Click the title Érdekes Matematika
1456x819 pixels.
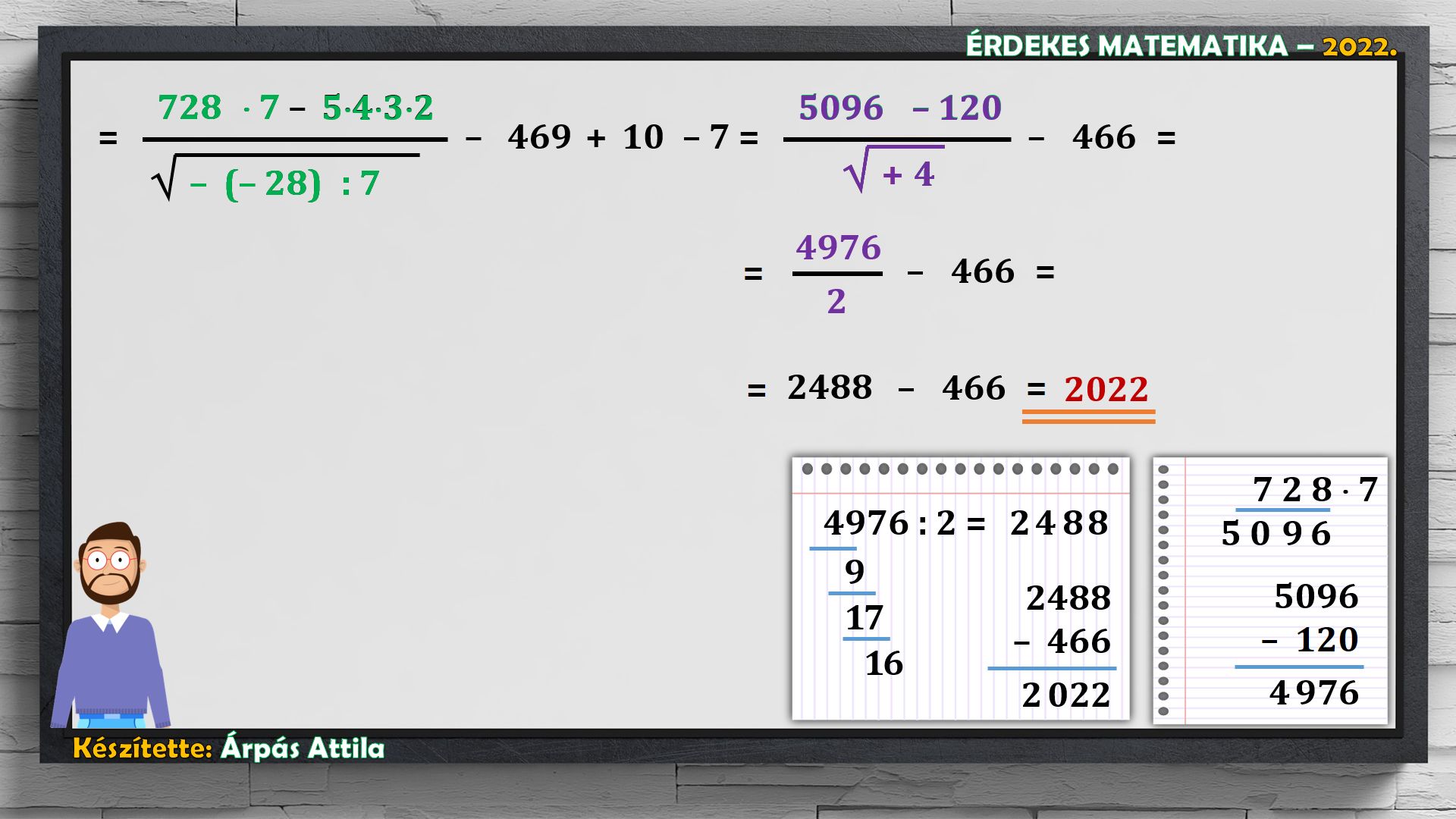click(x=1126, y=46)
